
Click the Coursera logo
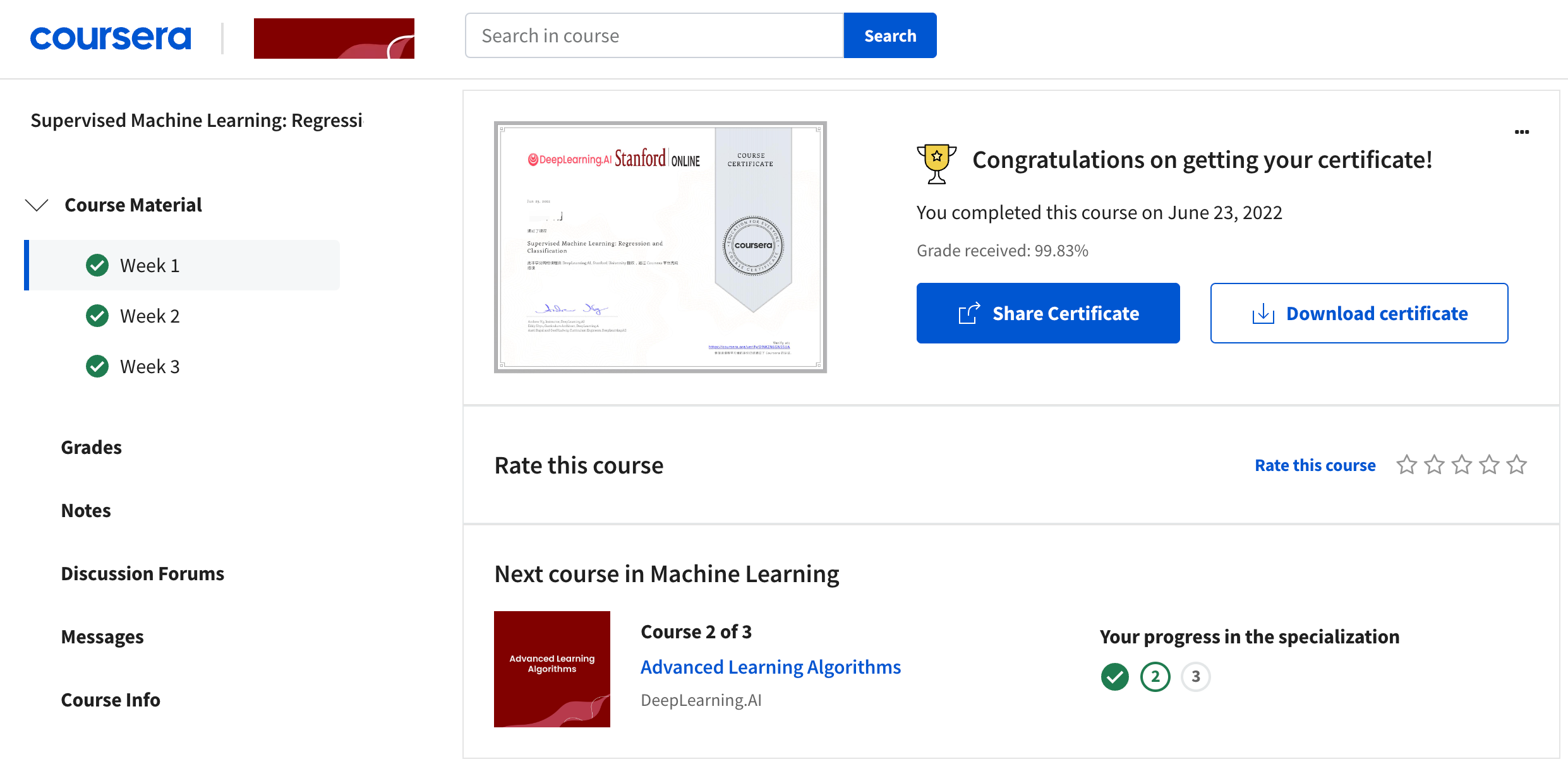pyautogui.click(x=111, y=38)
